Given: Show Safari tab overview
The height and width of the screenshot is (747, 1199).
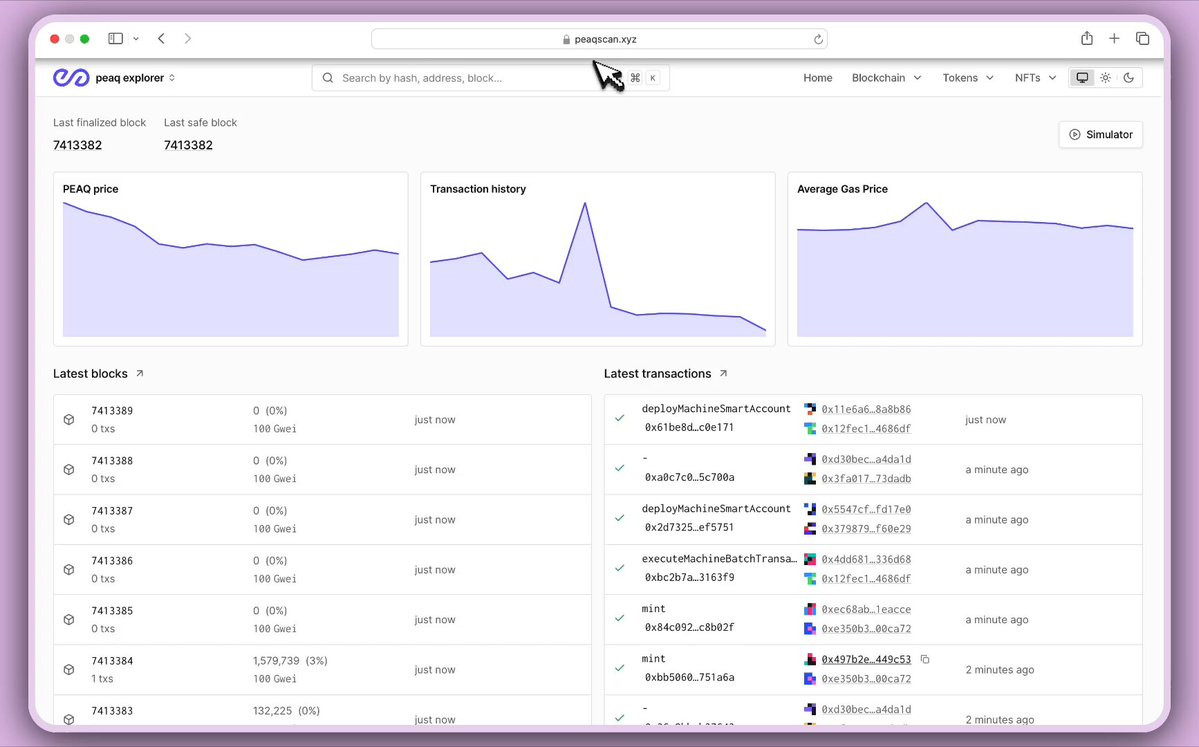Looking at the screenshot, I should (1142, 38).
